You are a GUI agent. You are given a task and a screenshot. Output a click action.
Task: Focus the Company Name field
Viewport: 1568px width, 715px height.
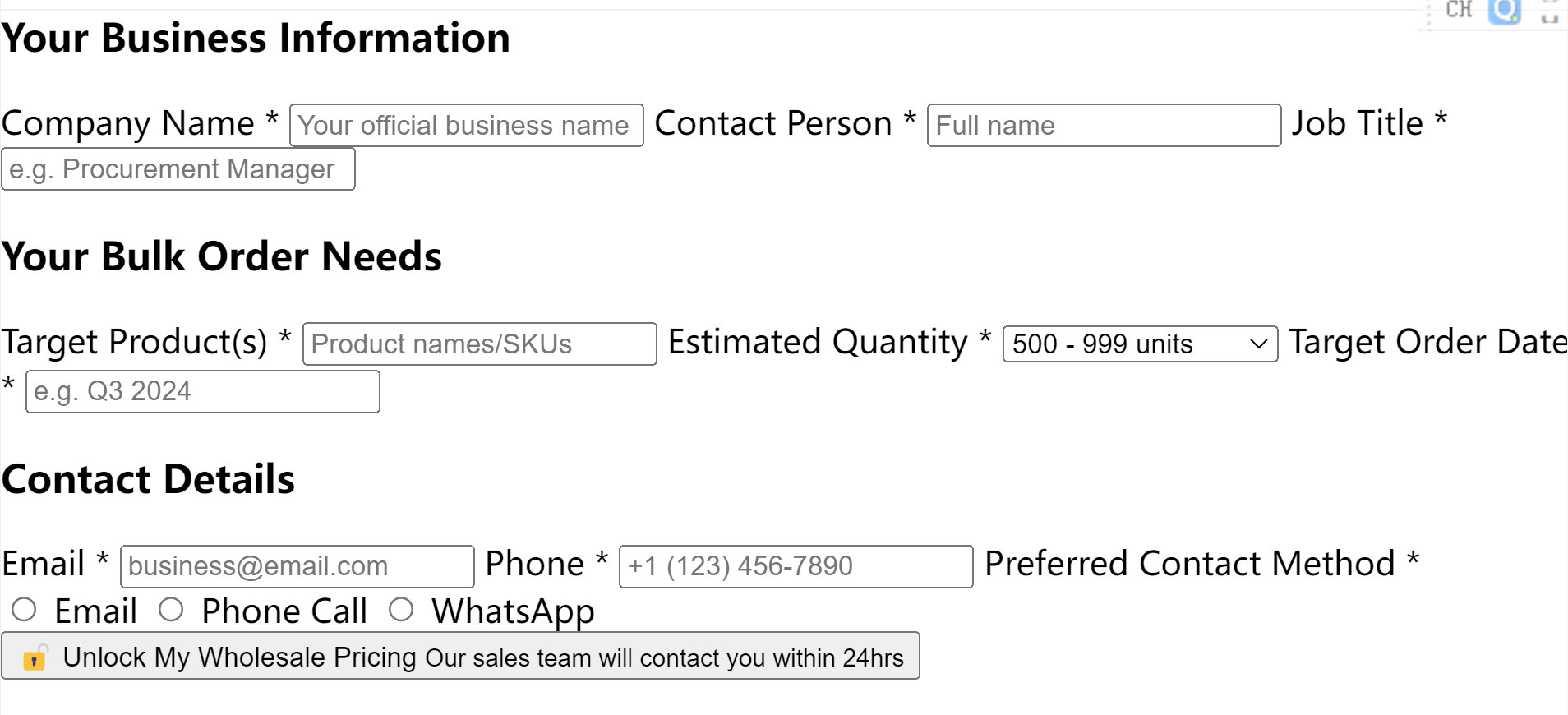click(x=466, y=126)
